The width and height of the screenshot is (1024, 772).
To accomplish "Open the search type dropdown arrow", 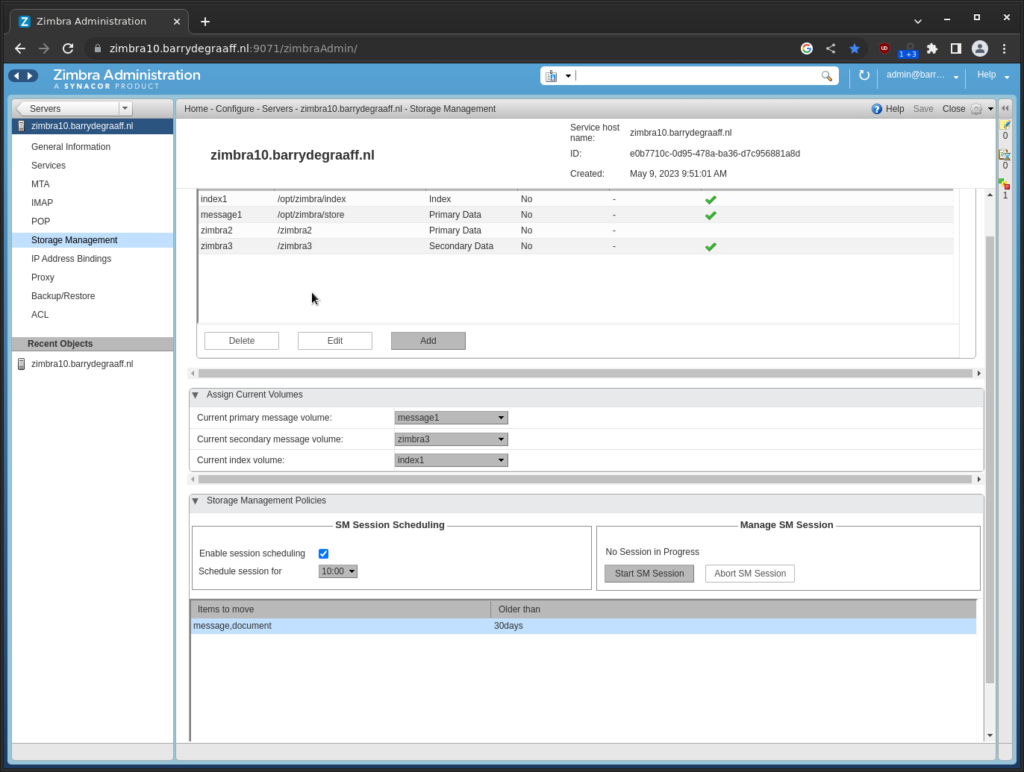I will tap(568, 76).
